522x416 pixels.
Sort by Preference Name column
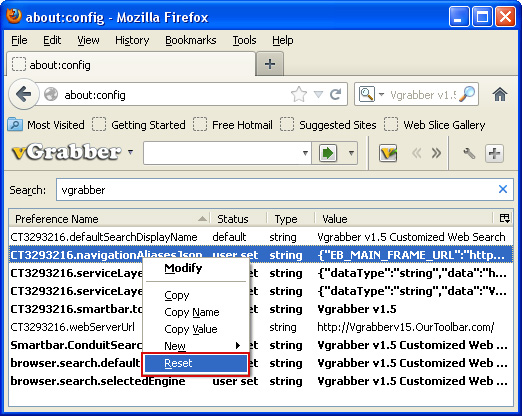(x=109, y=219)
